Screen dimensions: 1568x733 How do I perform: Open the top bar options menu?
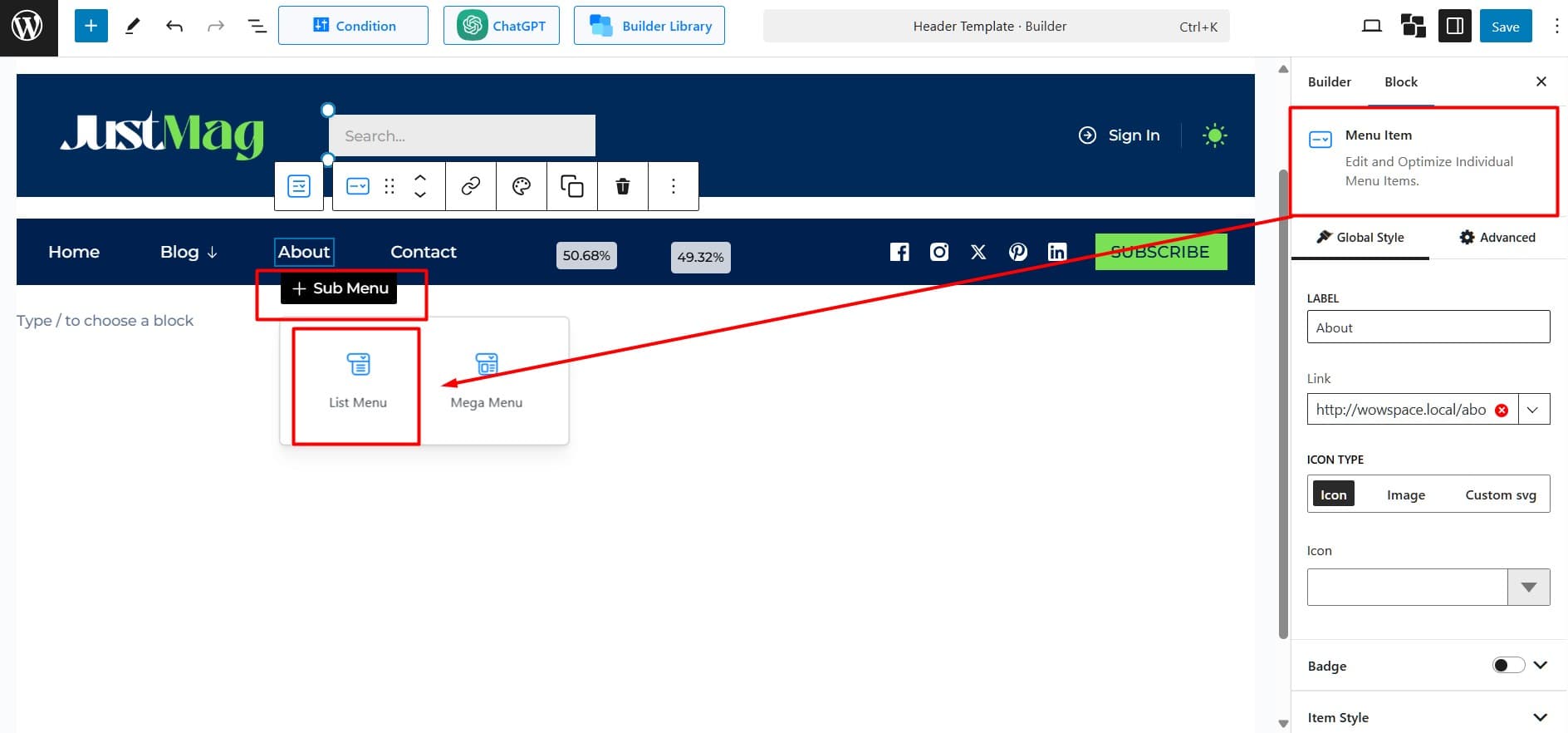tap(1556, 26)
